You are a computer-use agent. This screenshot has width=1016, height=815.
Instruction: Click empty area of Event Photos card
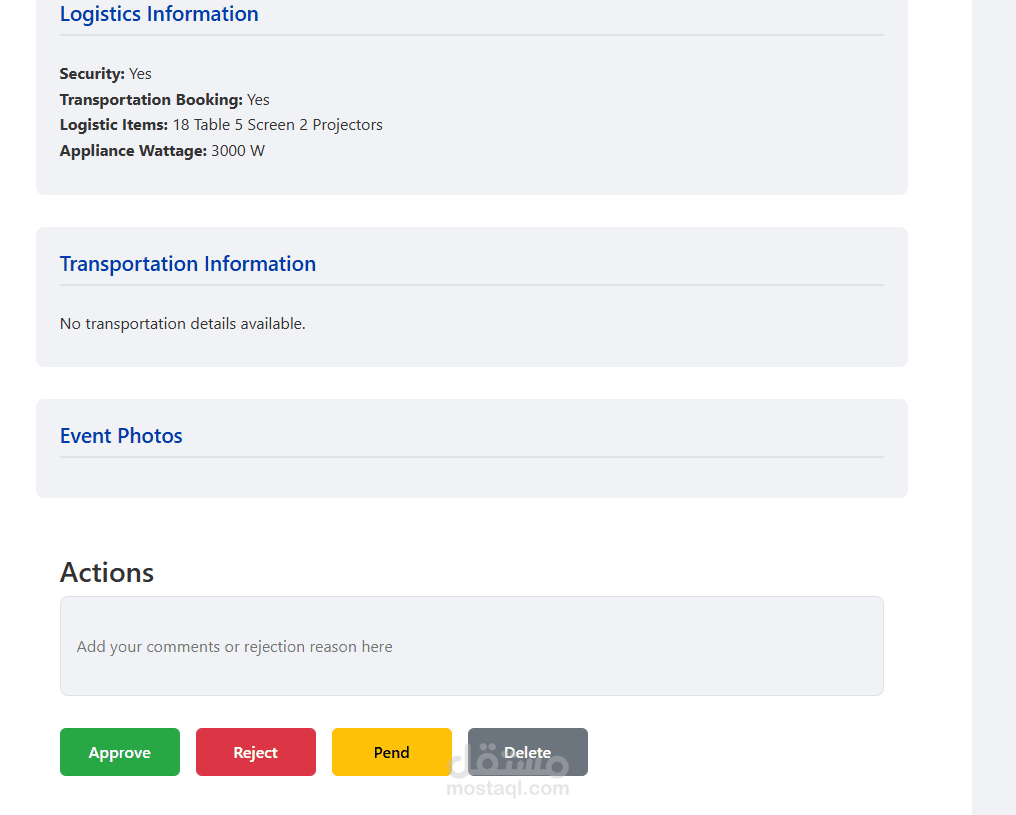472,477
